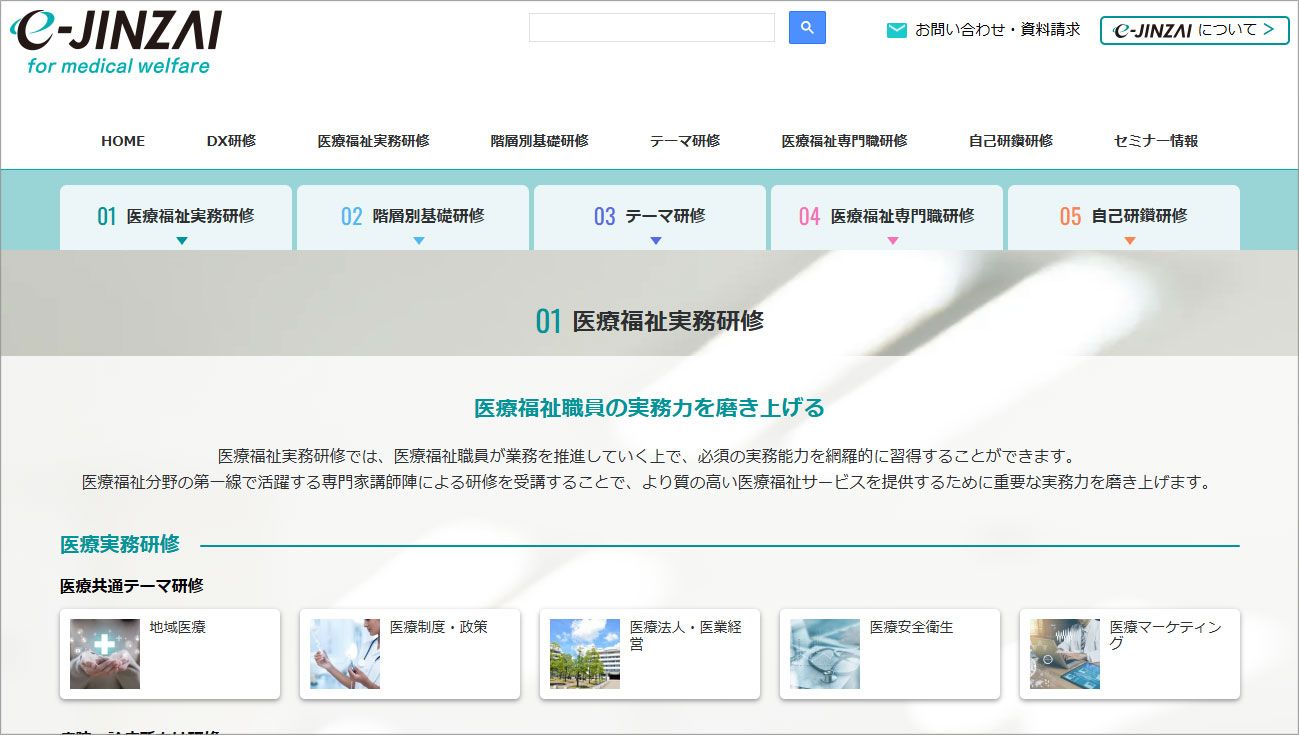Click the 医療福祉職員の実務力を磨き上げる headline
The image size is (1299, 735).
coord(649,408)
